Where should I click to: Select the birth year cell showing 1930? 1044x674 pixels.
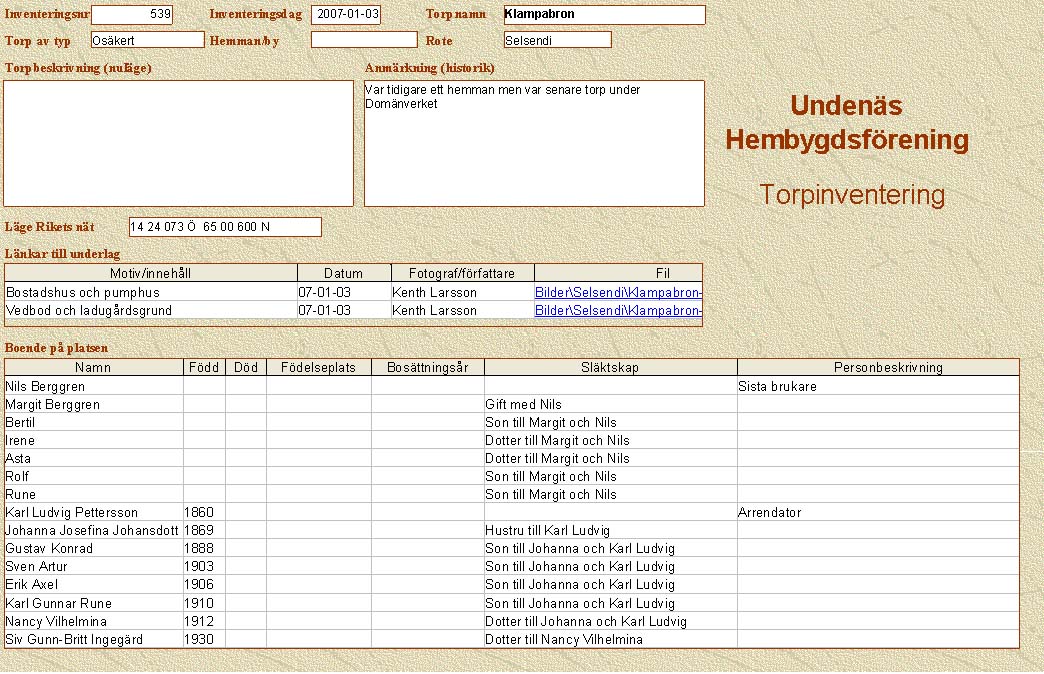pos(204,639)
